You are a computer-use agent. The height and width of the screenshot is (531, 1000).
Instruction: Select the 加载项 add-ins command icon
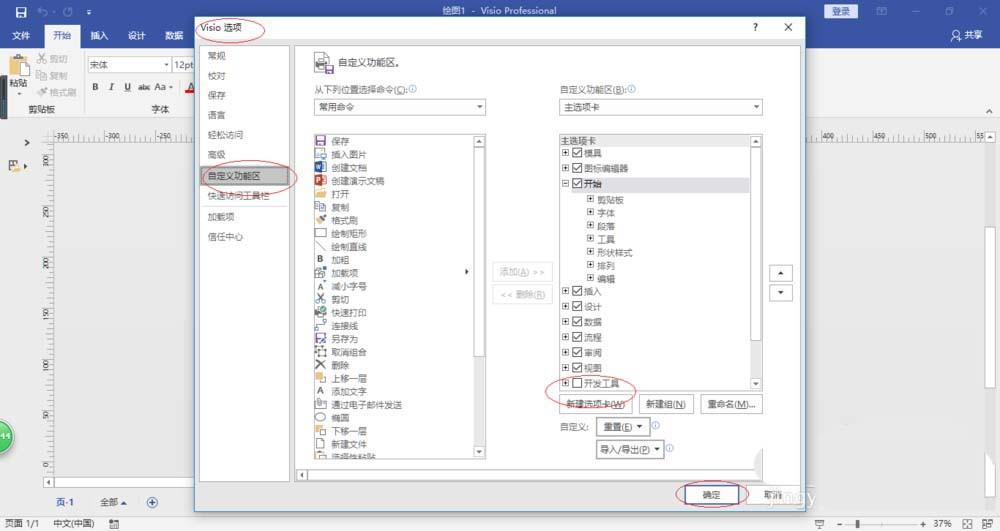321,273
